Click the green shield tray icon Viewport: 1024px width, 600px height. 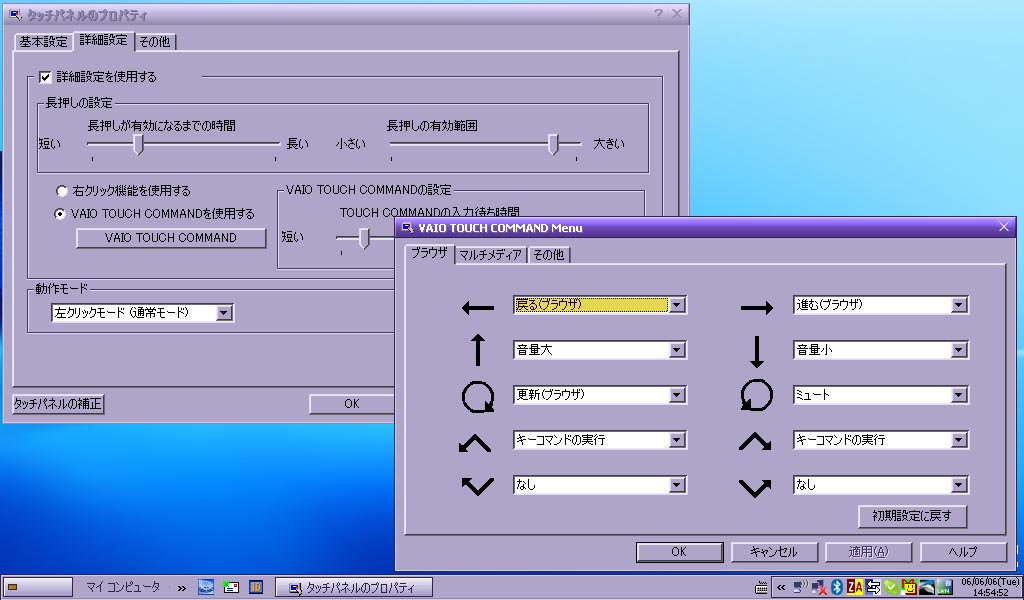click(x=891, y=587)
